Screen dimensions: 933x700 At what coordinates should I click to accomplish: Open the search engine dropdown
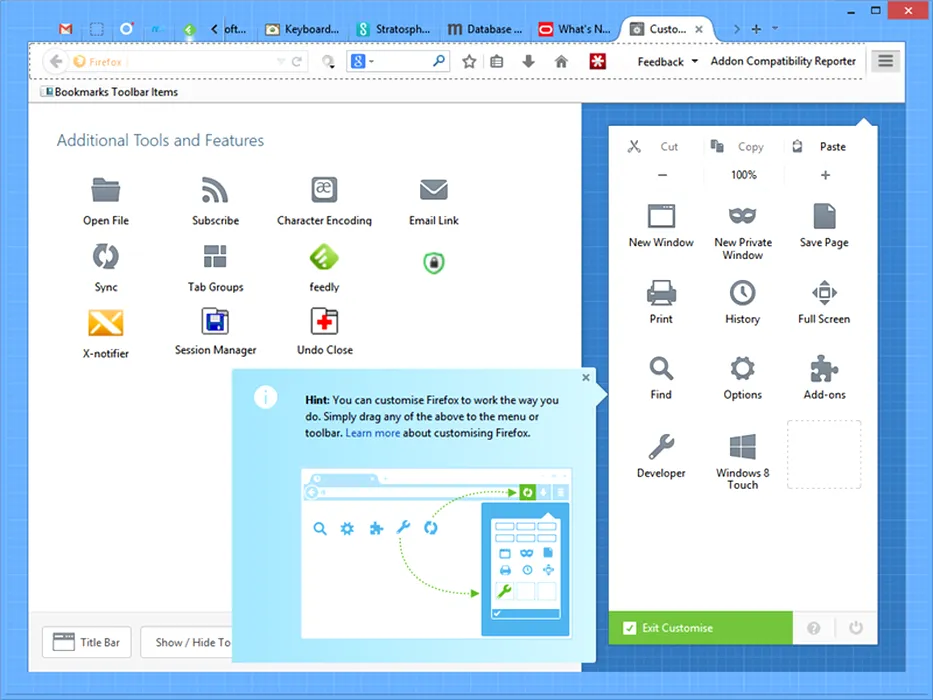pos(363,62)
